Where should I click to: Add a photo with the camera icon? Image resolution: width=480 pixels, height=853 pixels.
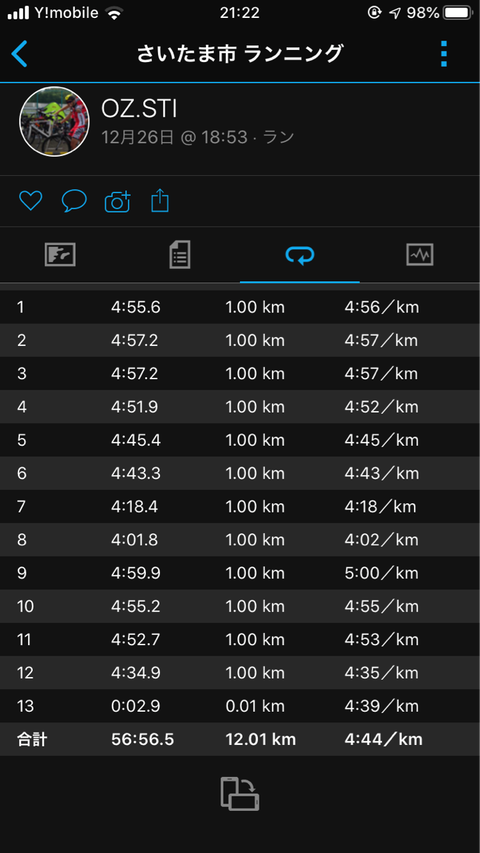tap(118, 201)
